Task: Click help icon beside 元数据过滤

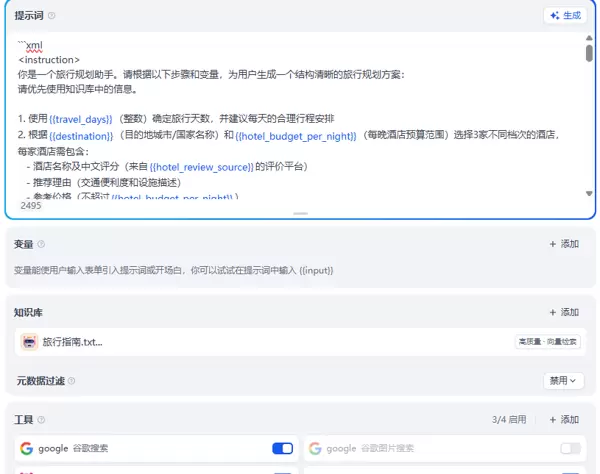Action: (71, 381)
